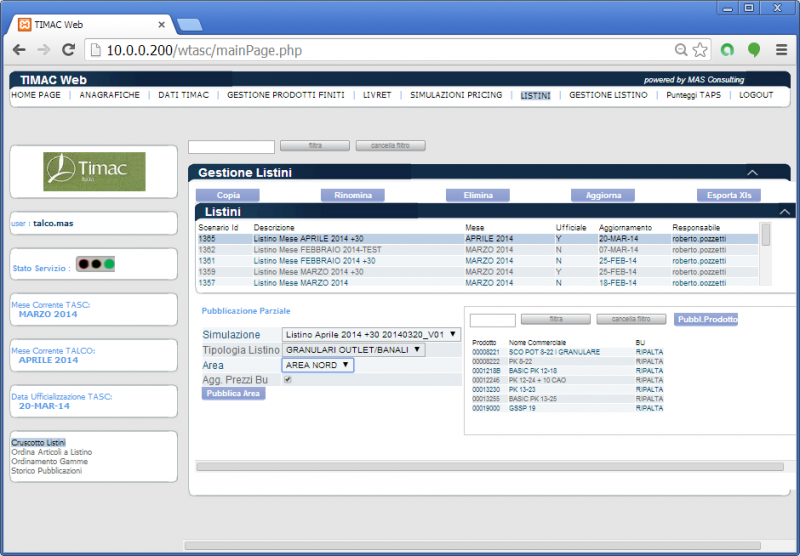Open the Tipologia Listino dropdown
Viewport: 800px width, 556px height.
tap(354, 350)
